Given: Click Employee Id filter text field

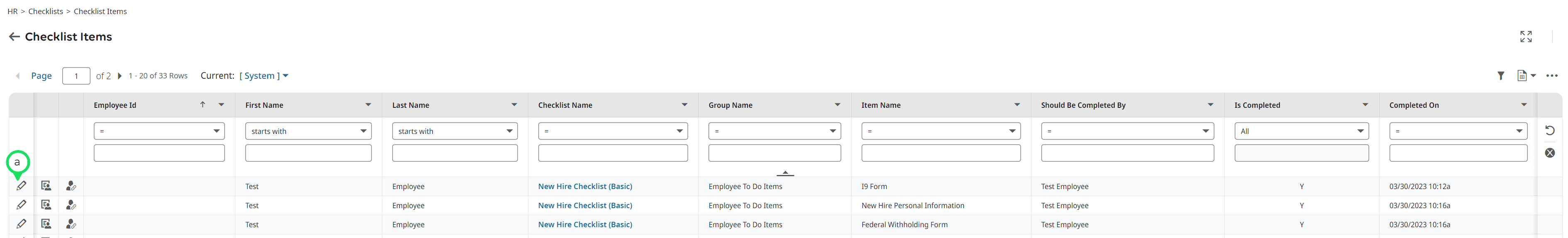Looking at the screenshot, I should [159, 153].
